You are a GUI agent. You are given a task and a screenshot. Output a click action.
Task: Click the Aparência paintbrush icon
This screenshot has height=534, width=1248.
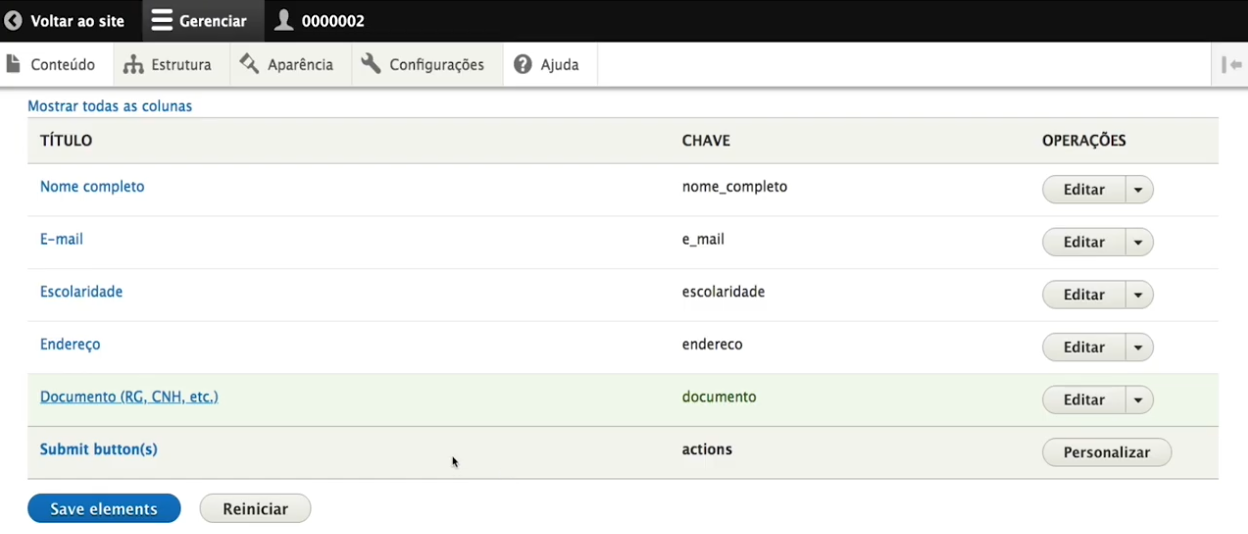coord(249,64)
